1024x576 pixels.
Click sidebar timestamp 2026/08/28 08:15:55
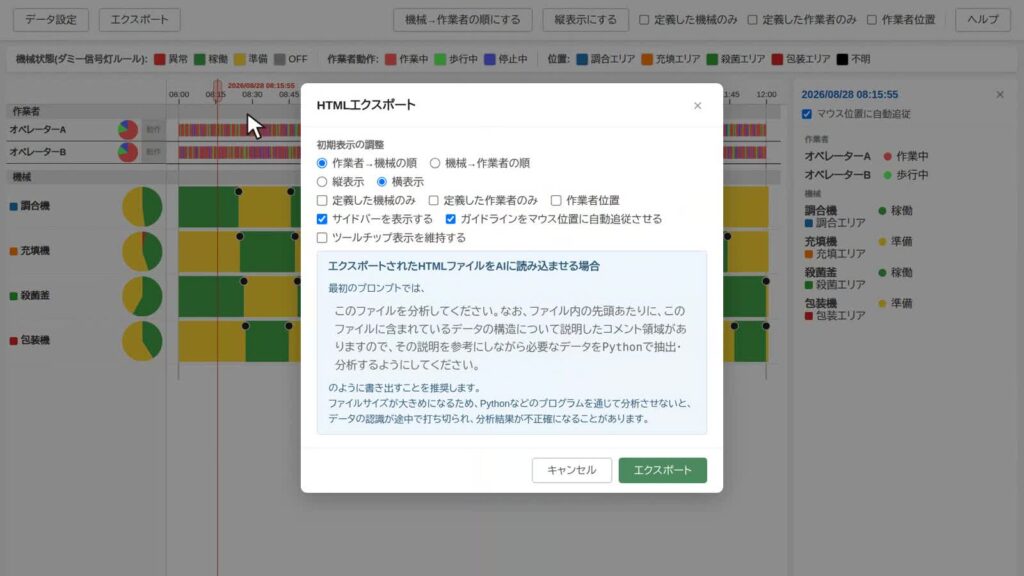point(850,95)
